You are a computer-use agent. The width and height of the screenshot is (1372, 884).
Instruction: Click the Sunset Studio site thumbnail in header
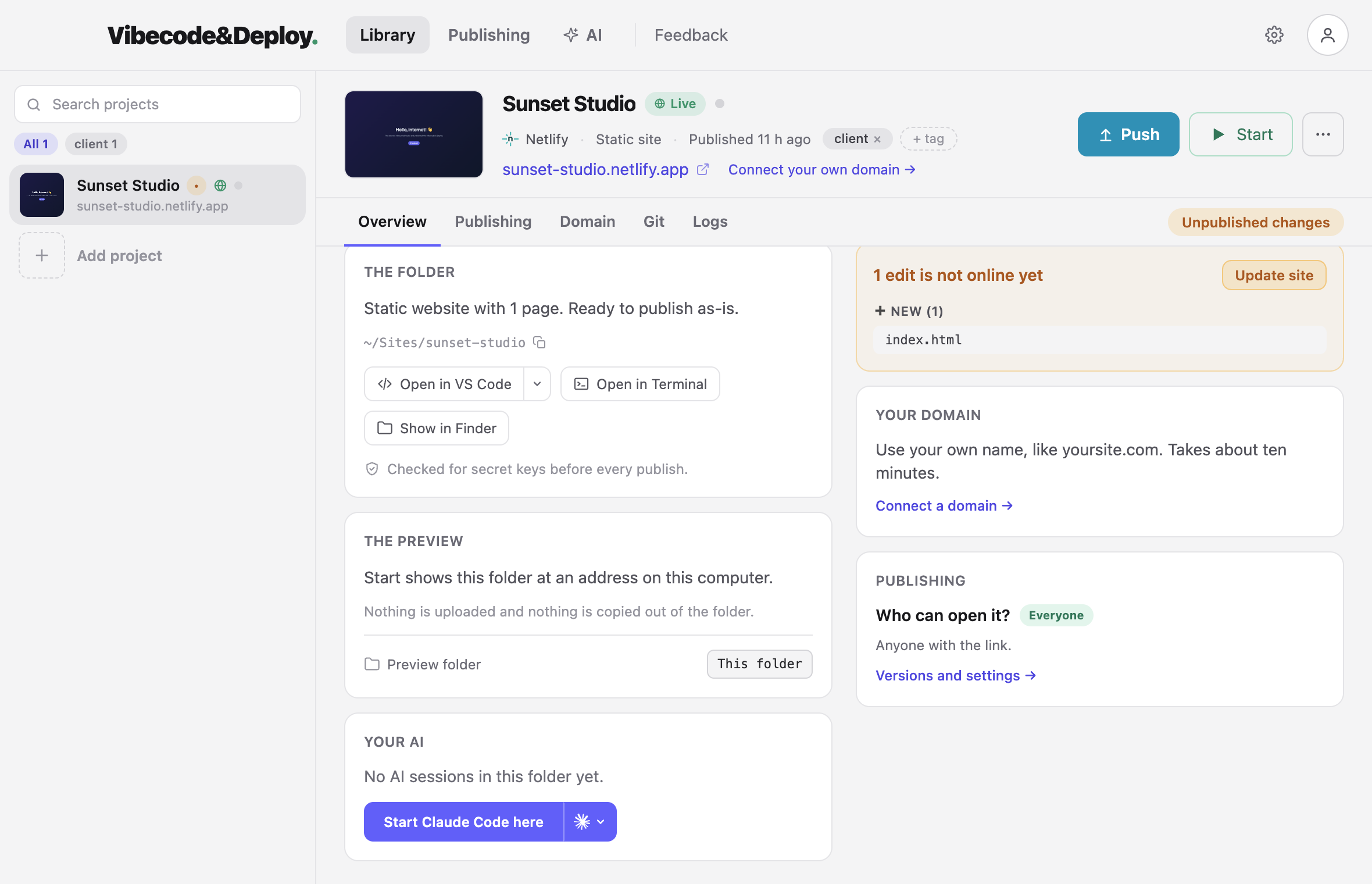[414, 134]
